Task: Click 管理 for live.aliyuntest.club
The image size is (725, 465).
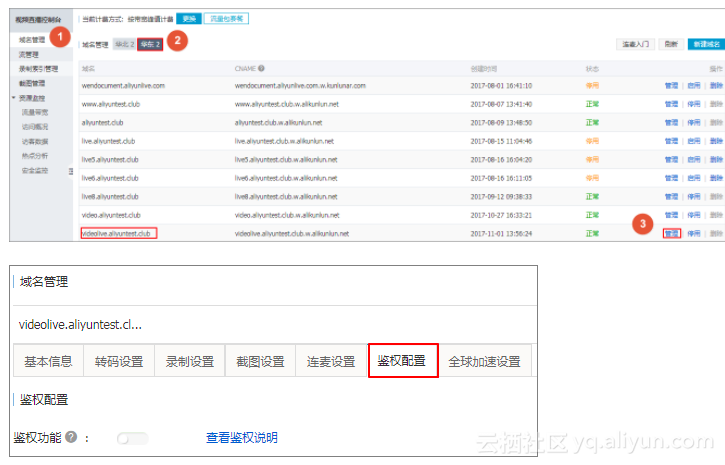Action: [x=671, y=141]
